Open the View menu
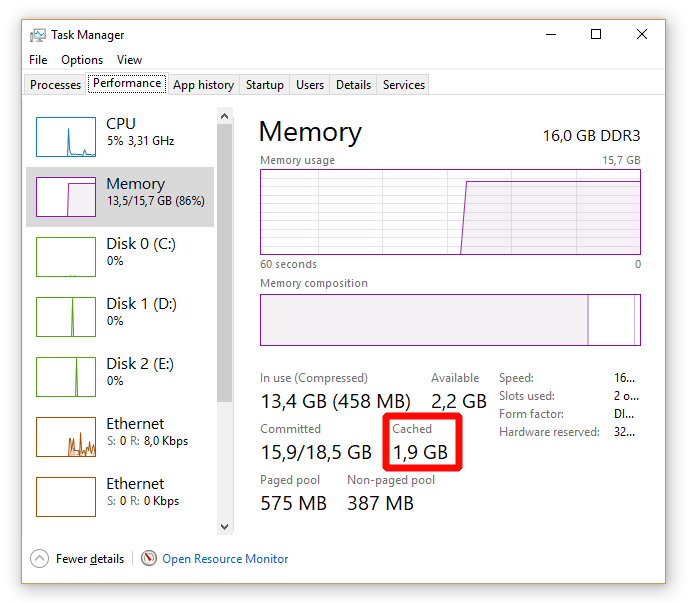 (x=129, y=60)
